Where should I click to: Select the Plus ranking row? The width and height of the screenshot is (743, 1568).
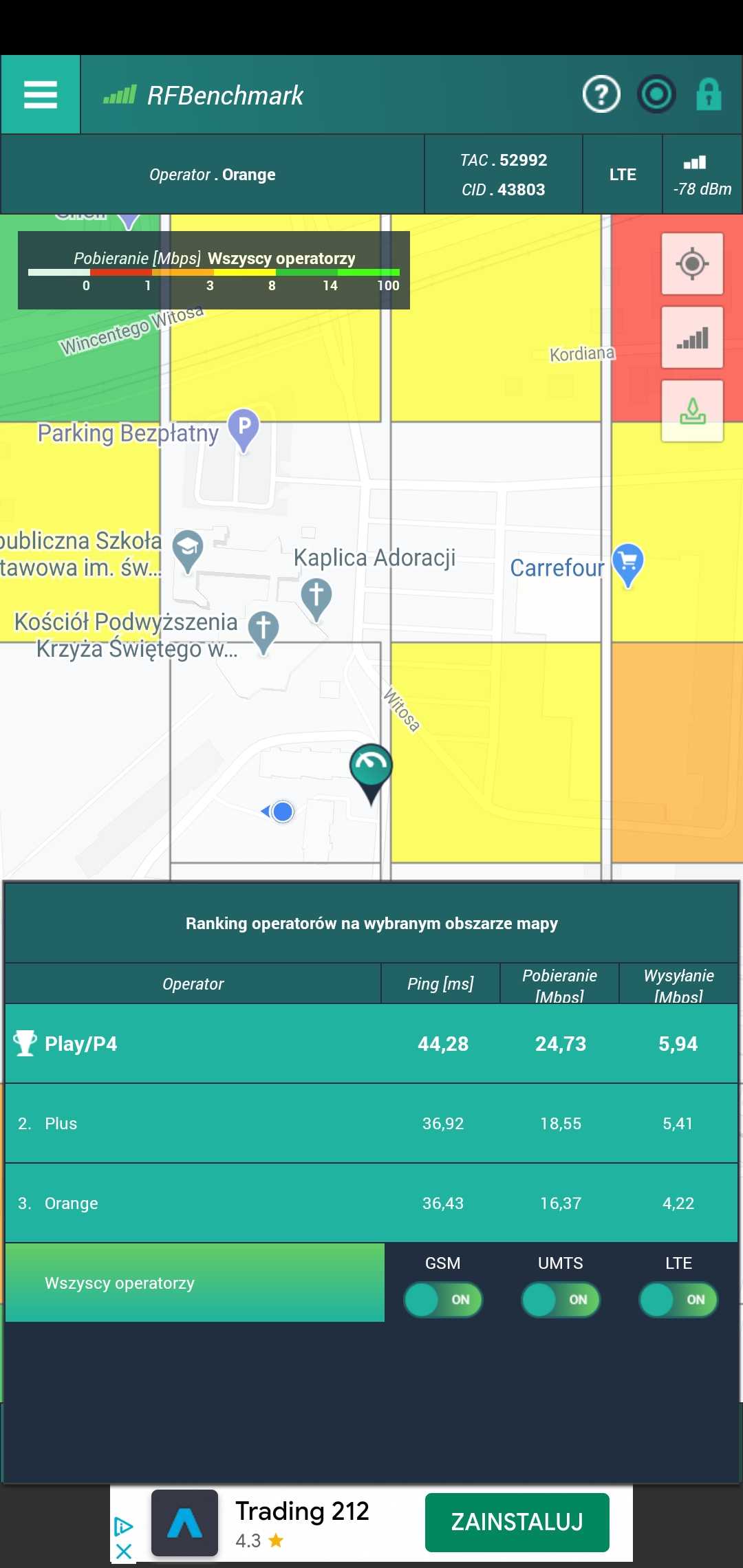[371, 1124]
